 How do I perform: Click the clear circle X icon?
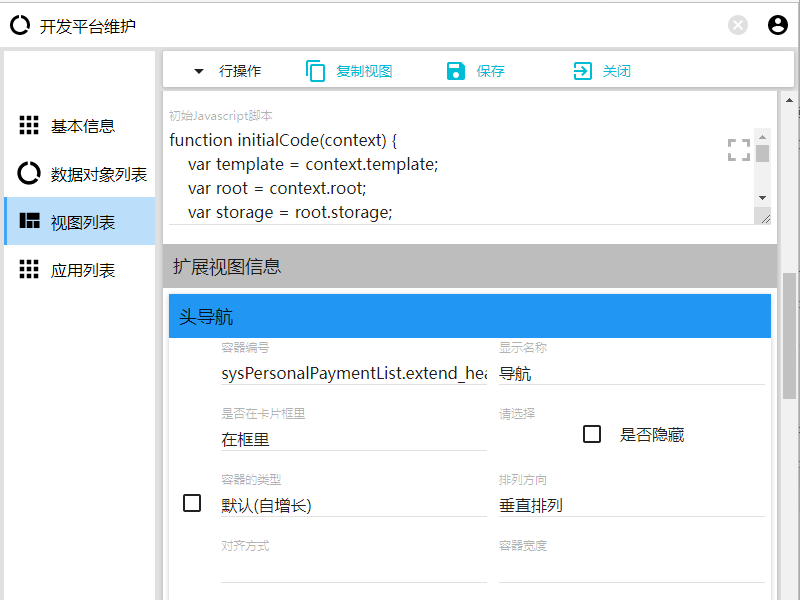point(738,26)
